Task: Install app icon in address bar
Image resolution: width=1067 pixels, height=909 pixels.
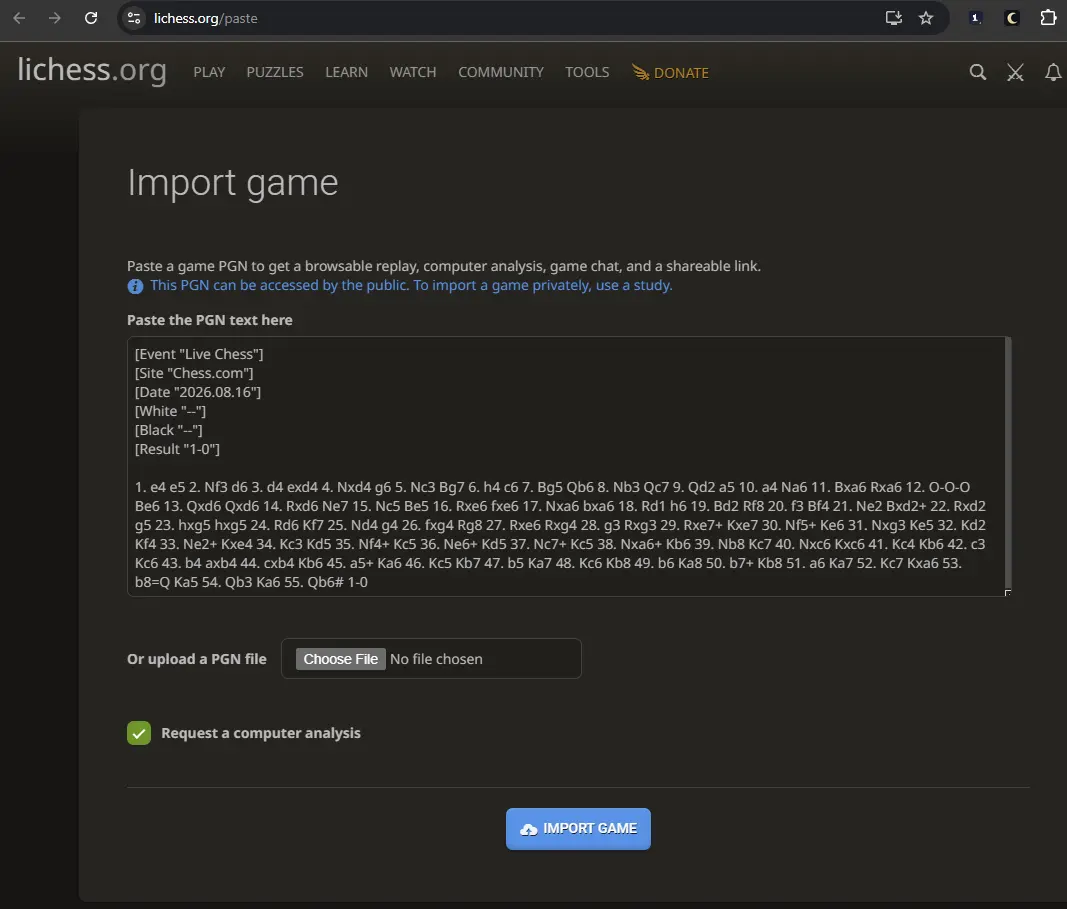Action: point(893,18)
